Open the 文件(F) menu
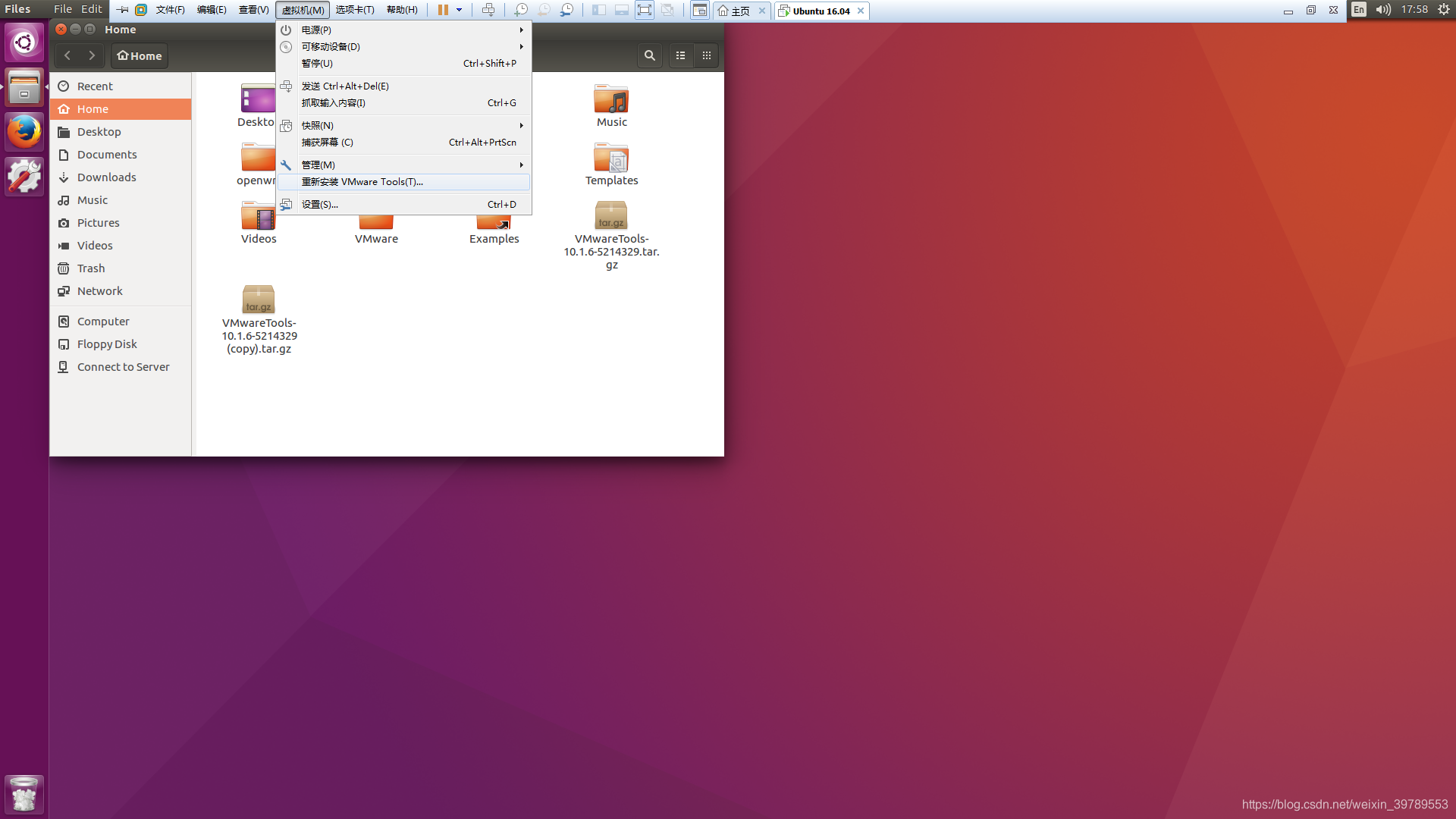 [x=171, y=10]
